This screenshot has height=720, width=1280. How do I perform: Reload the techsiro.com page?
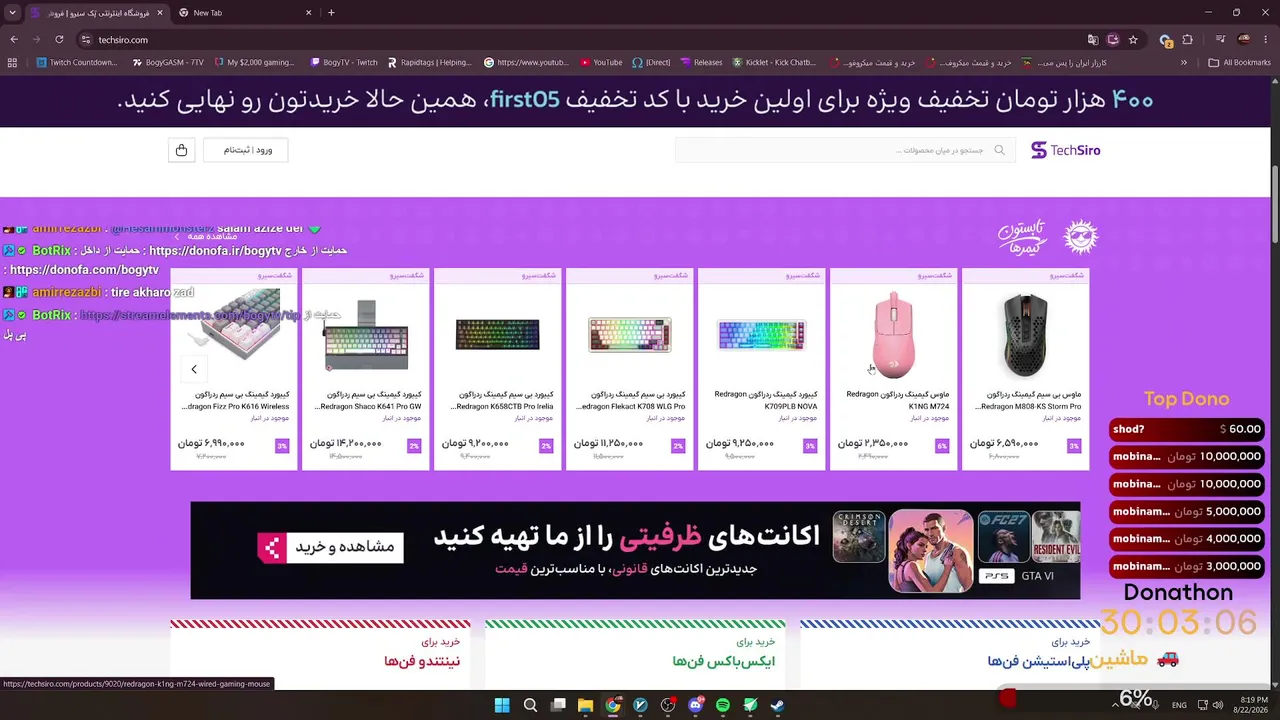pos(59,40)
